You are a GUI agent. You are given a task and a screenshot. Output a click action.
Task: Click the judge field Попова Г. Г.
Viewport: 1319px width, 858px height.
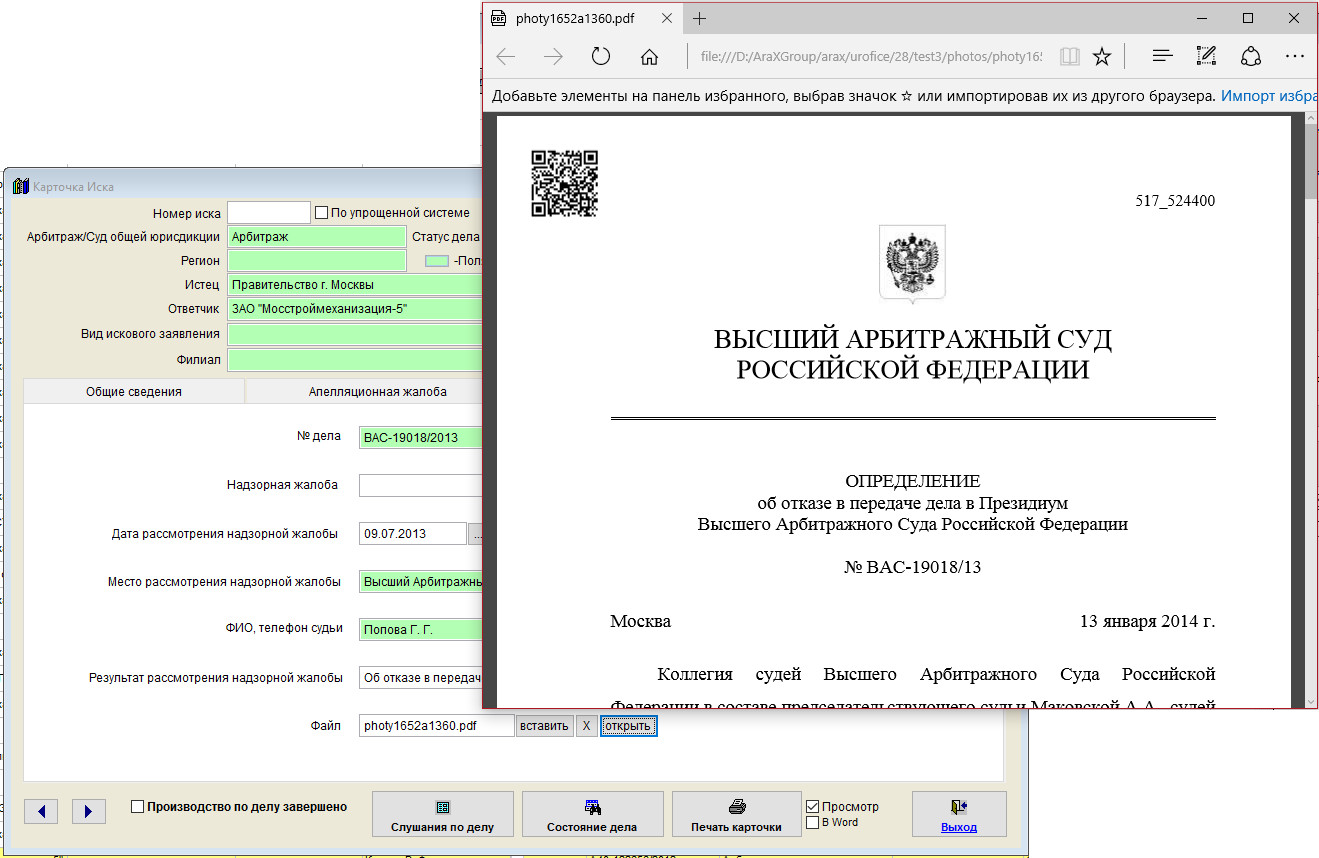pos(421,629)
